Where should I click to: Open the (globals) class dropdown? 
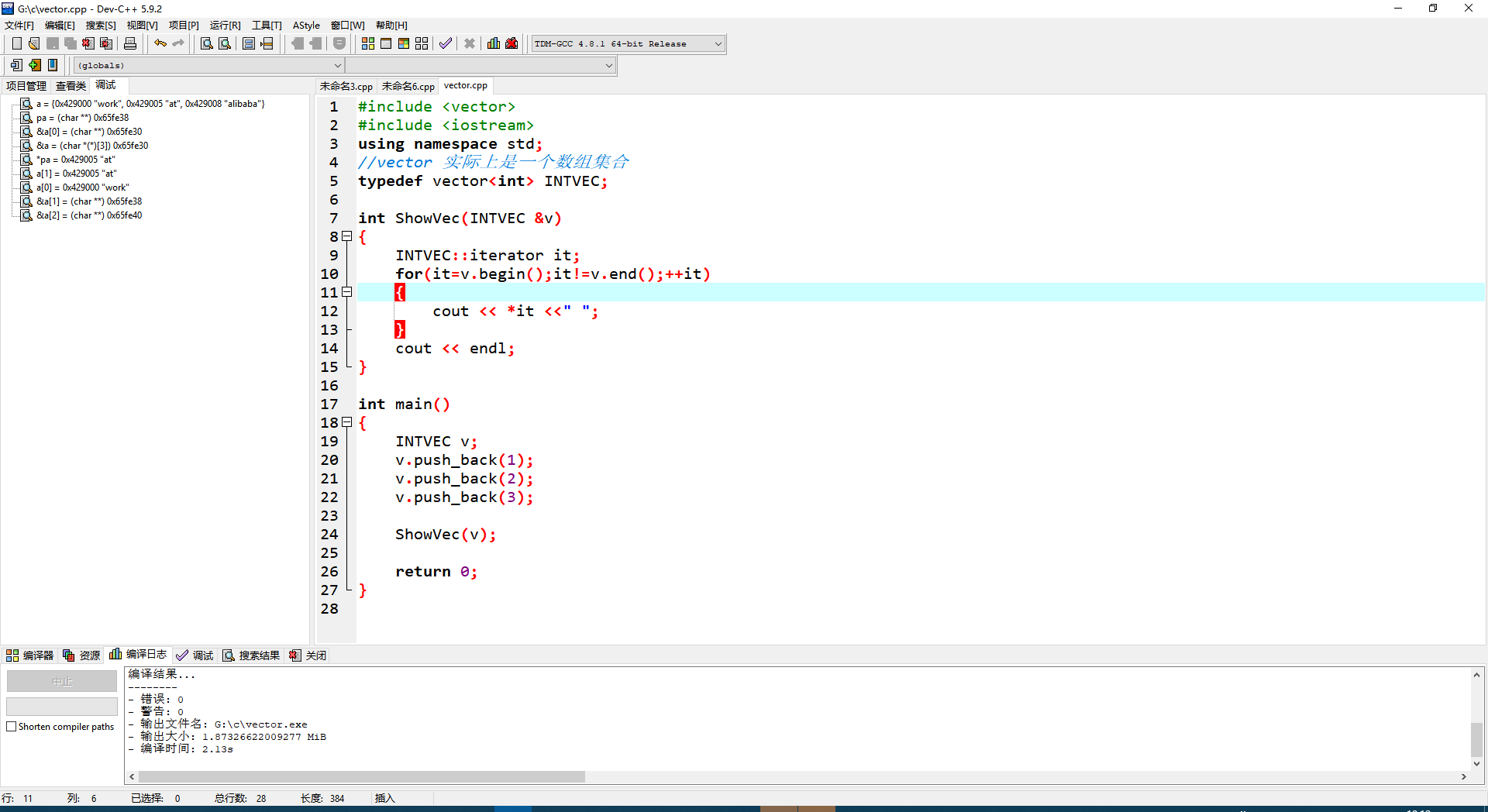209,65
